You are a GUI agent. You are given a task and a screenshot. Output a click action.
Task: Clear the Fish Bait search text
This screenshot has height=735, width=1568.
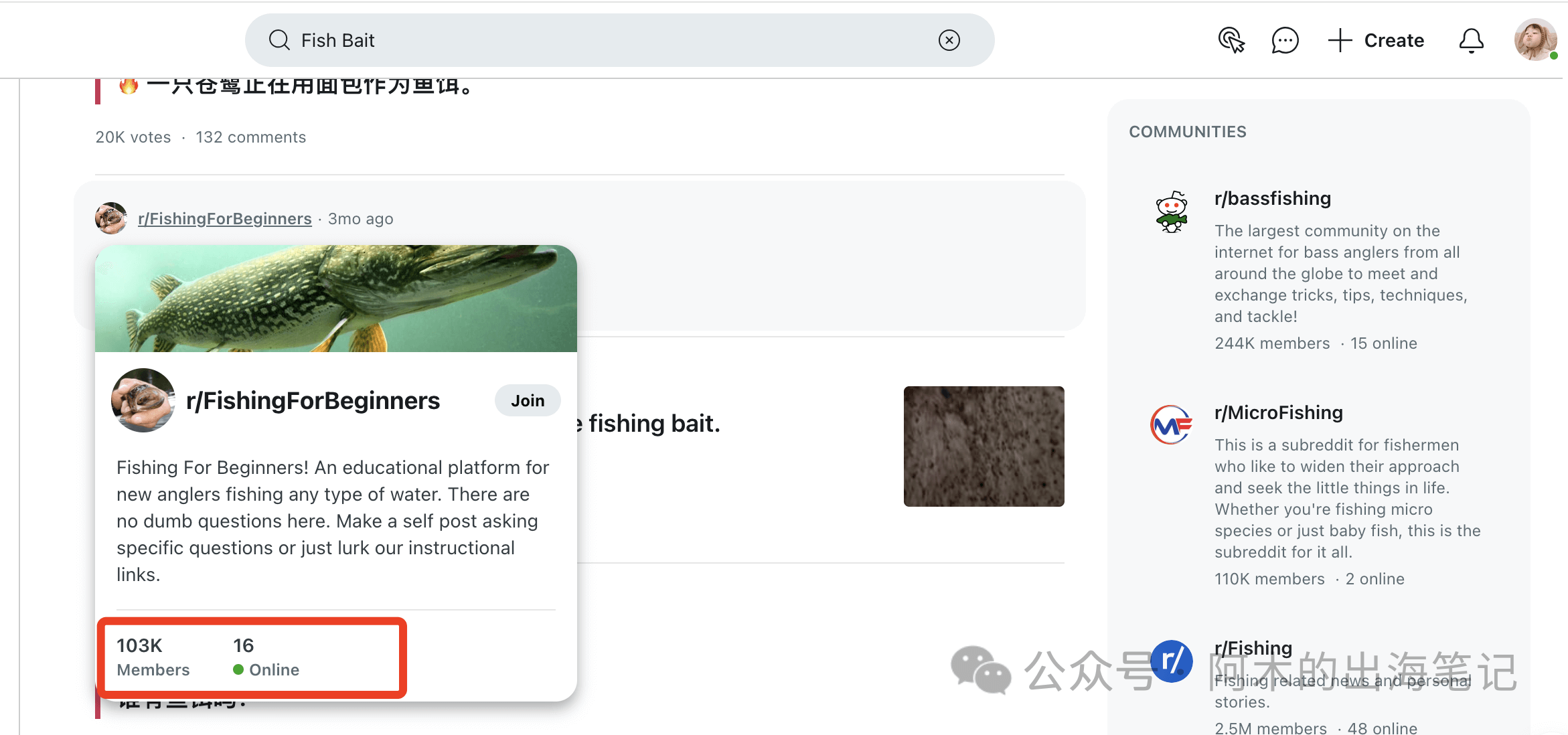[x=949, y=40]
